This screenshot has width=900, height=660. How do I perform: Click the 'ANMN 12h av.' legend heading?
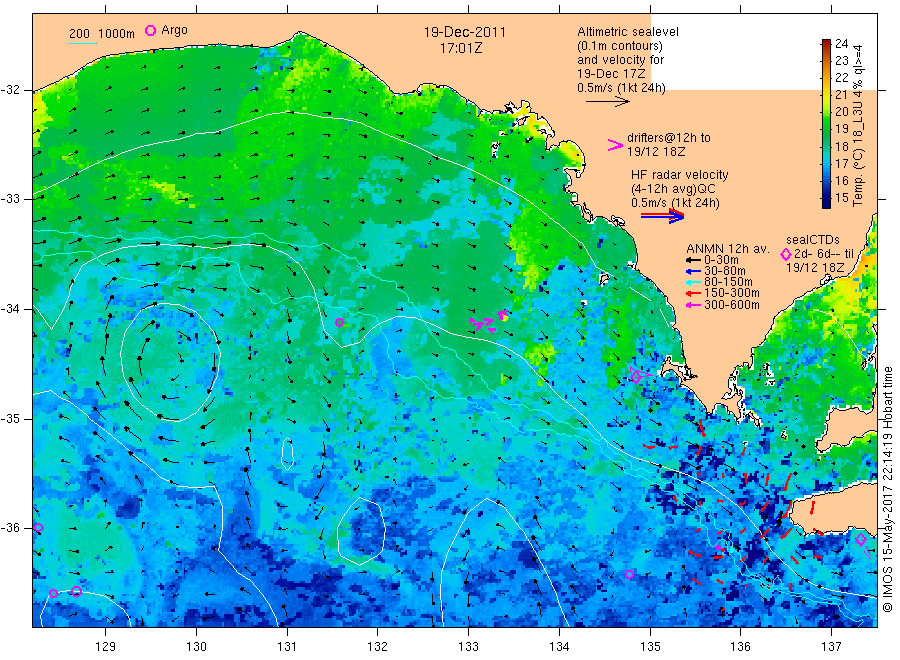[727, 249]
